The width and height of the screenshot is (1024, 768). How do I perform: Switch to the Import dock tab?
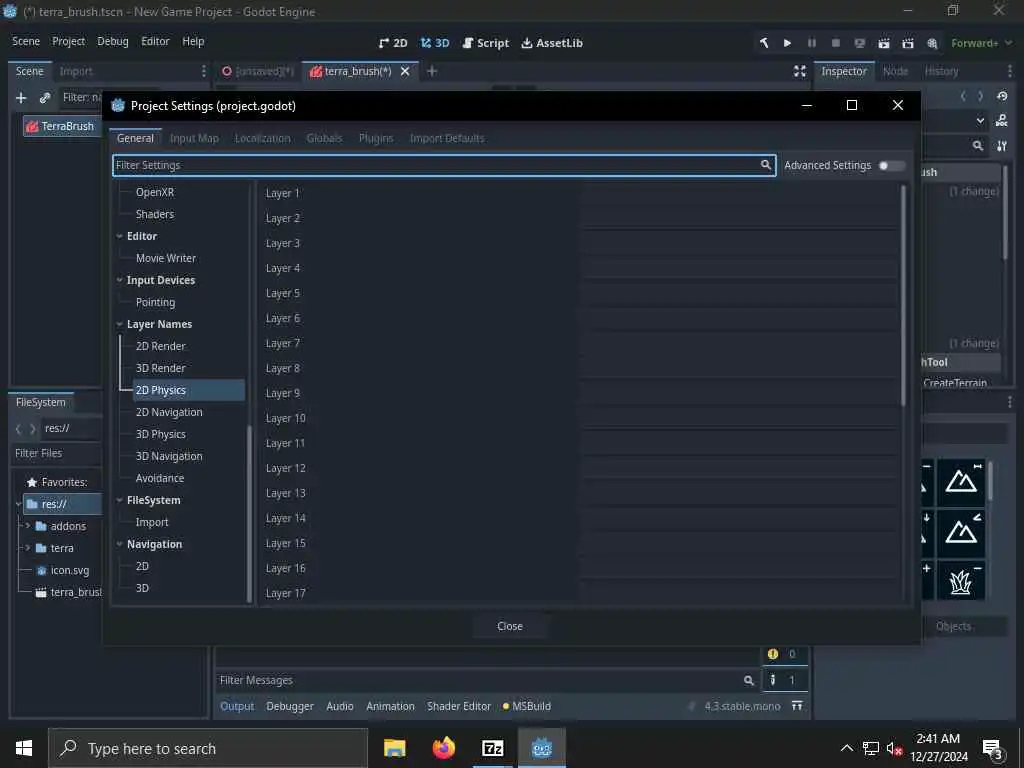[76, 71]
